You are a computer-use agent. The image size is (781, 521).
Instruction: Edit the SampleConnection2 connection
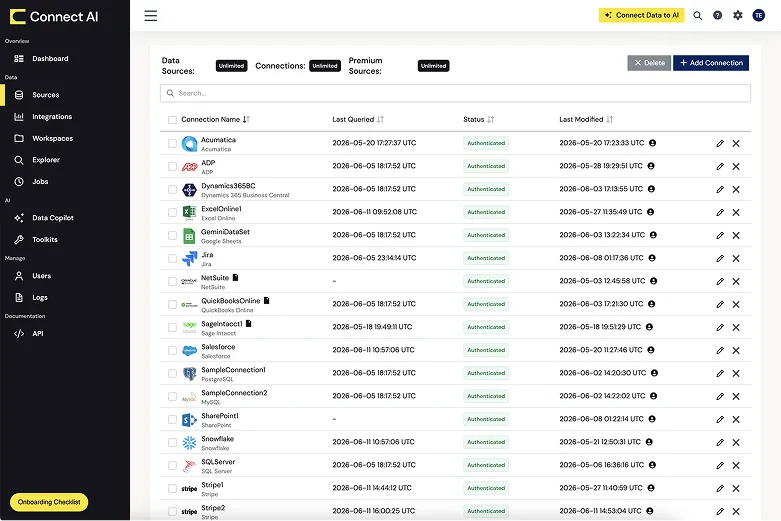[720, 396]
